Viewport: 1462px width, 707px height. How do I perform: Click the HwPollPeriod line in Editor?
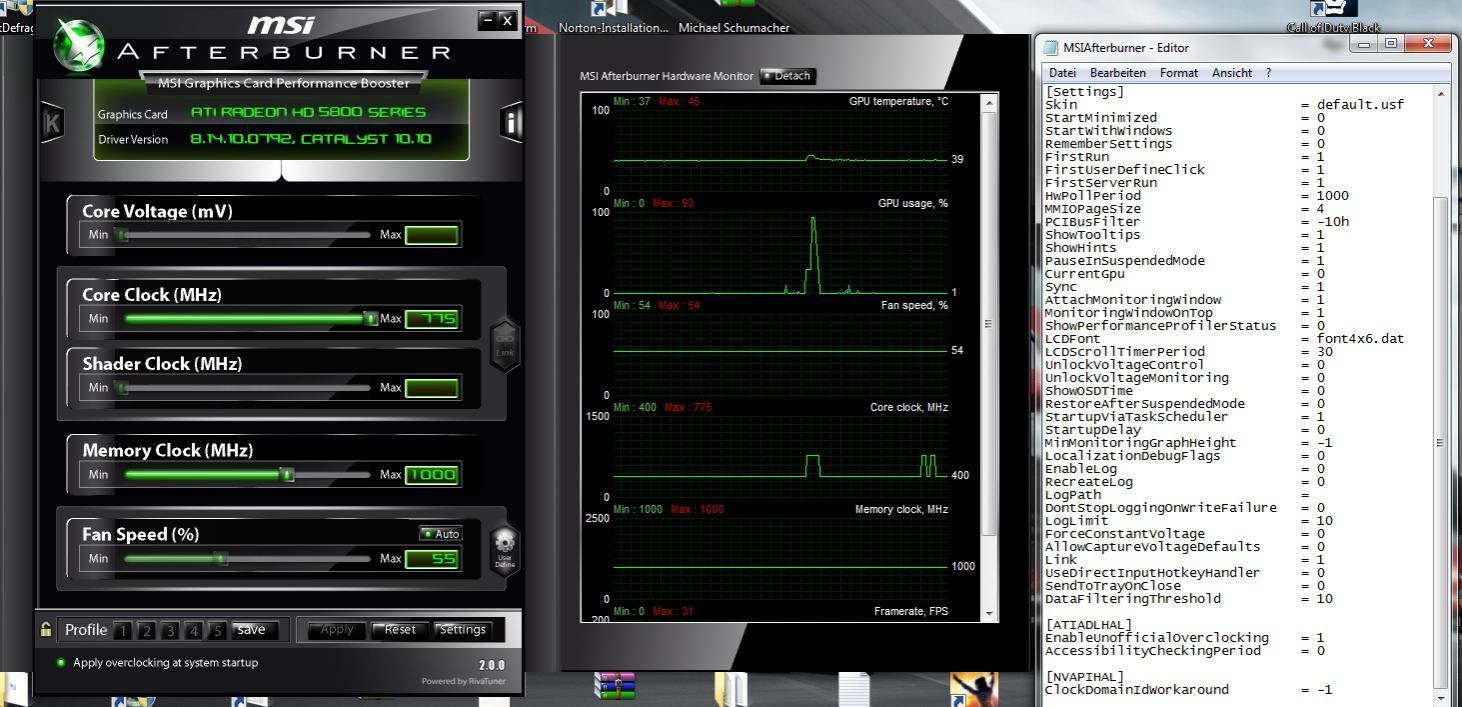coord(1197,196)
